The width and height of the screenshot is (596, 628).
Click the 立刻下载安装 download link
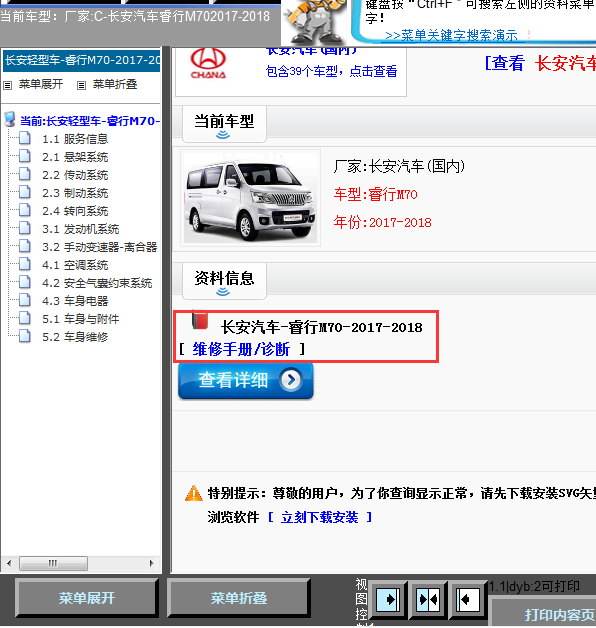tap(319, 517)
